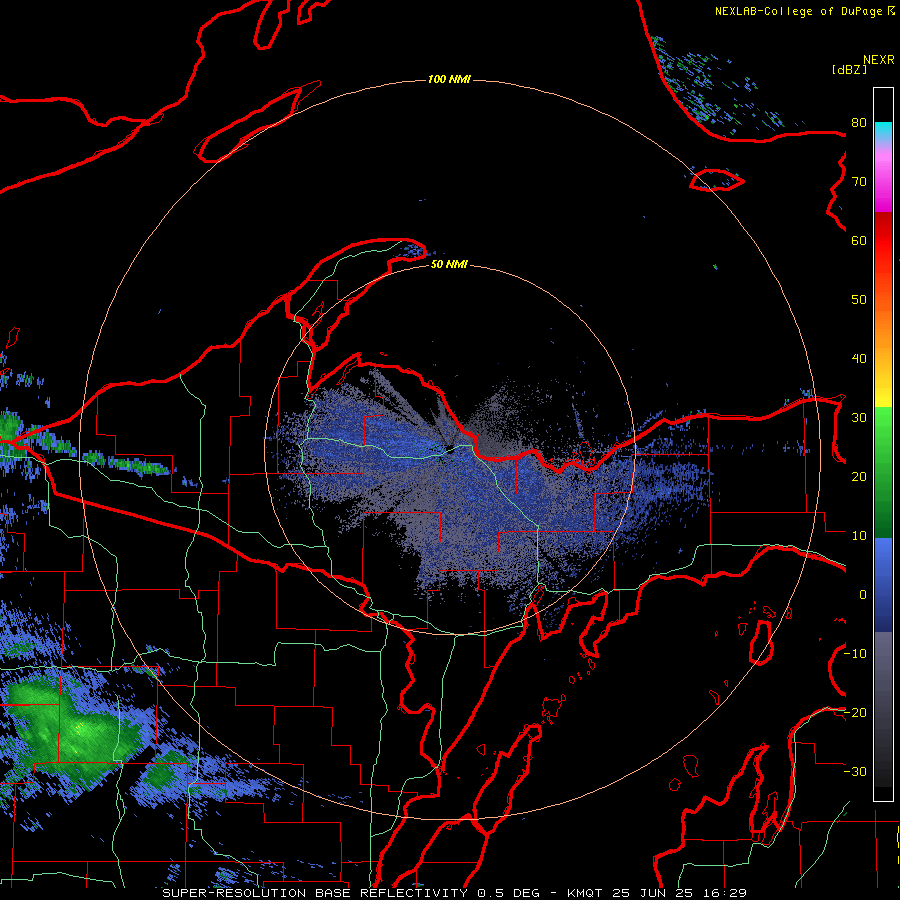Image resolution: width=900 pixels, height=900 pixels.
Task: Click the Super-Resolution Base Reflectivity caption
Action: click(454, 893)
